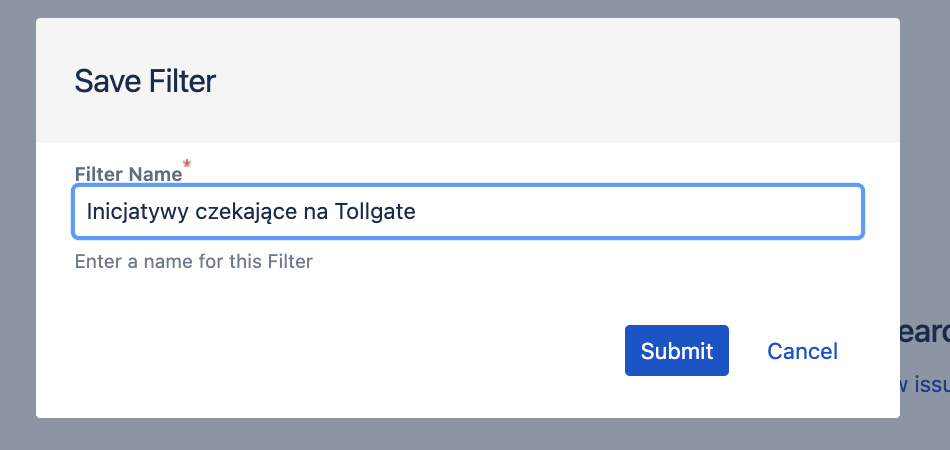Click the "Enter a name for this Filter" hint
This screenshot has height=450, width=950.
coord(193,262)
